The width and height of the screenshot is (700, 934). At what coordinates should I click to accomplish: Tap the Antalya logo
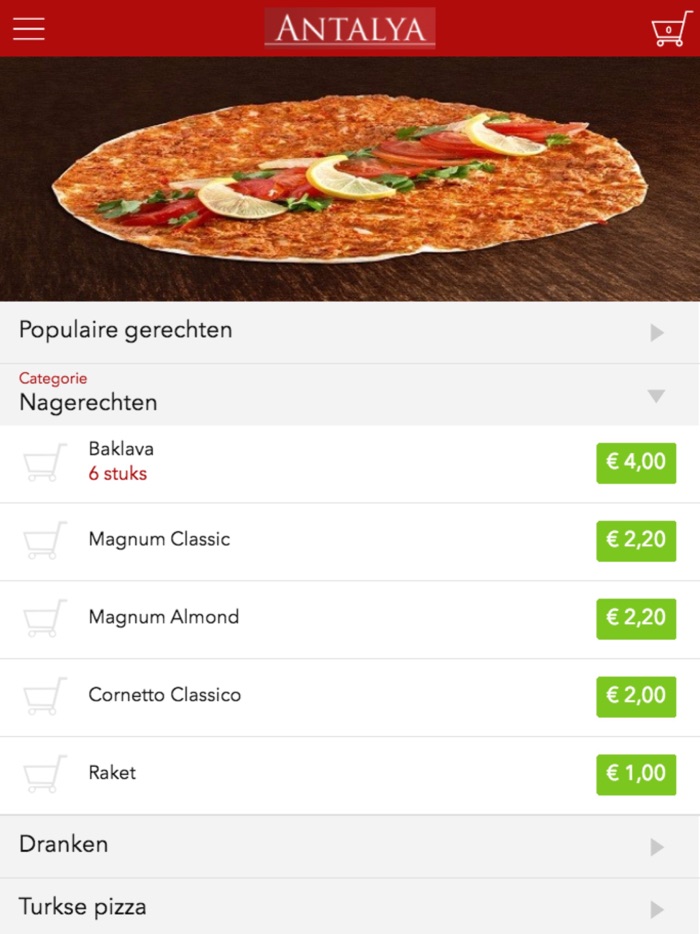click(x=350, y=28)
